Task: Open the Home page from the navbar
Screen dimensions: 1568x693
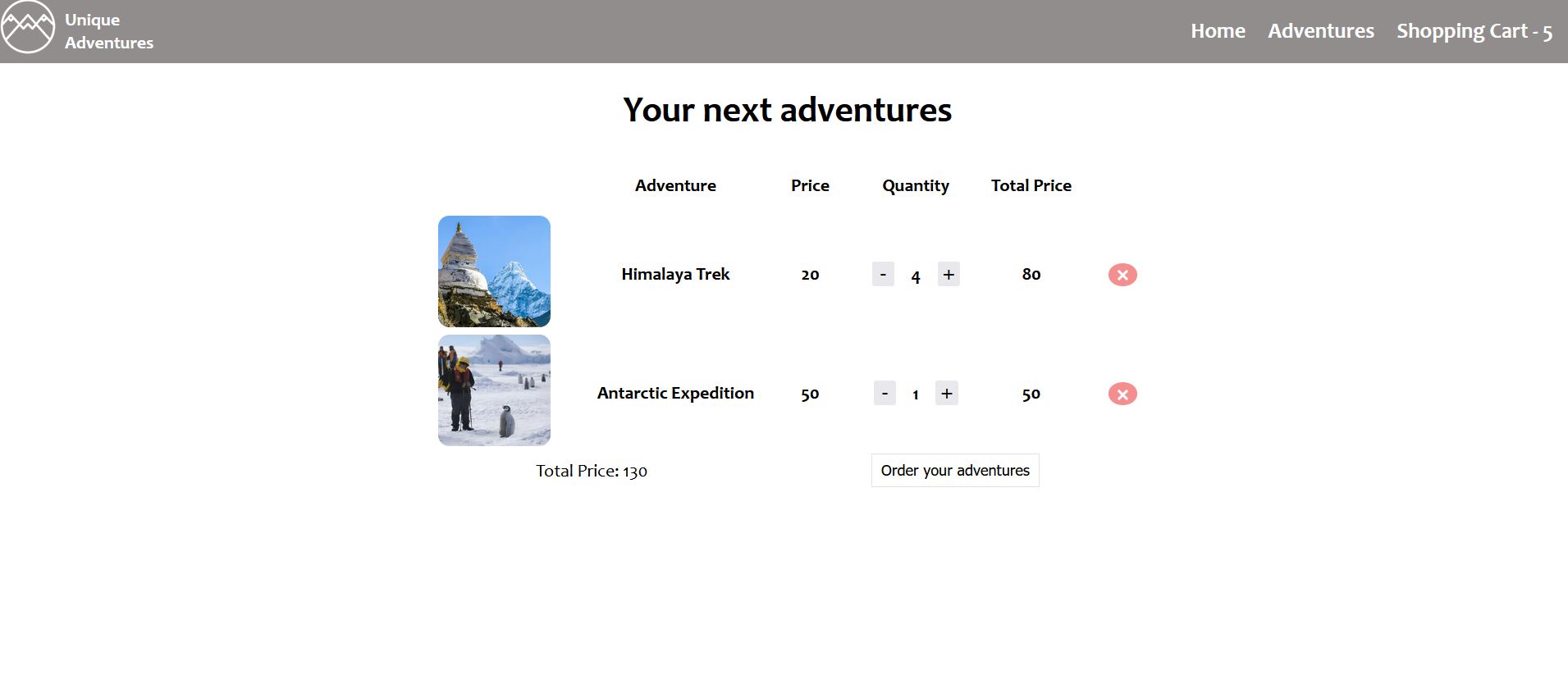Action: 1218,30
